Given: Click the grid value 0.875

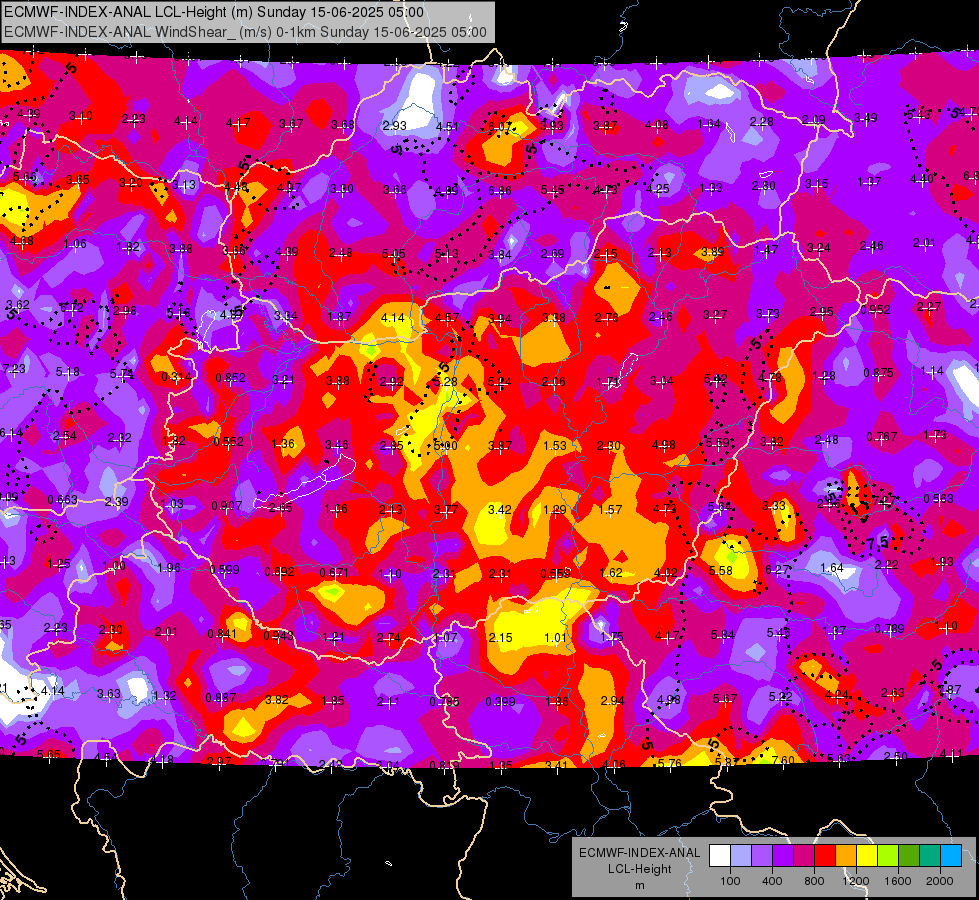Looking at the screenshot, I should [x=878, y=373].
